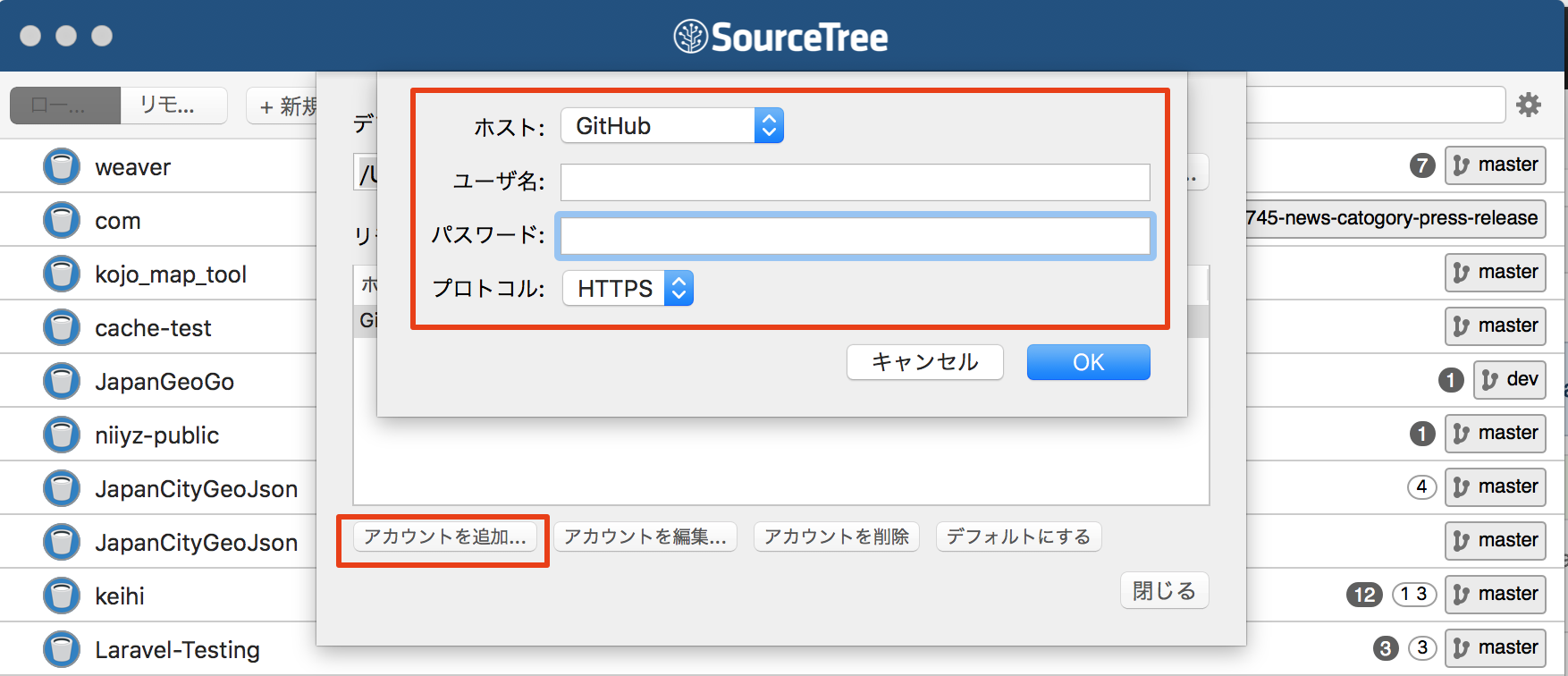The image size is (1568, 676).
Task: Click the kojo_map_tool repository icon
Action: pyautogui.click(x=62, y=274)
